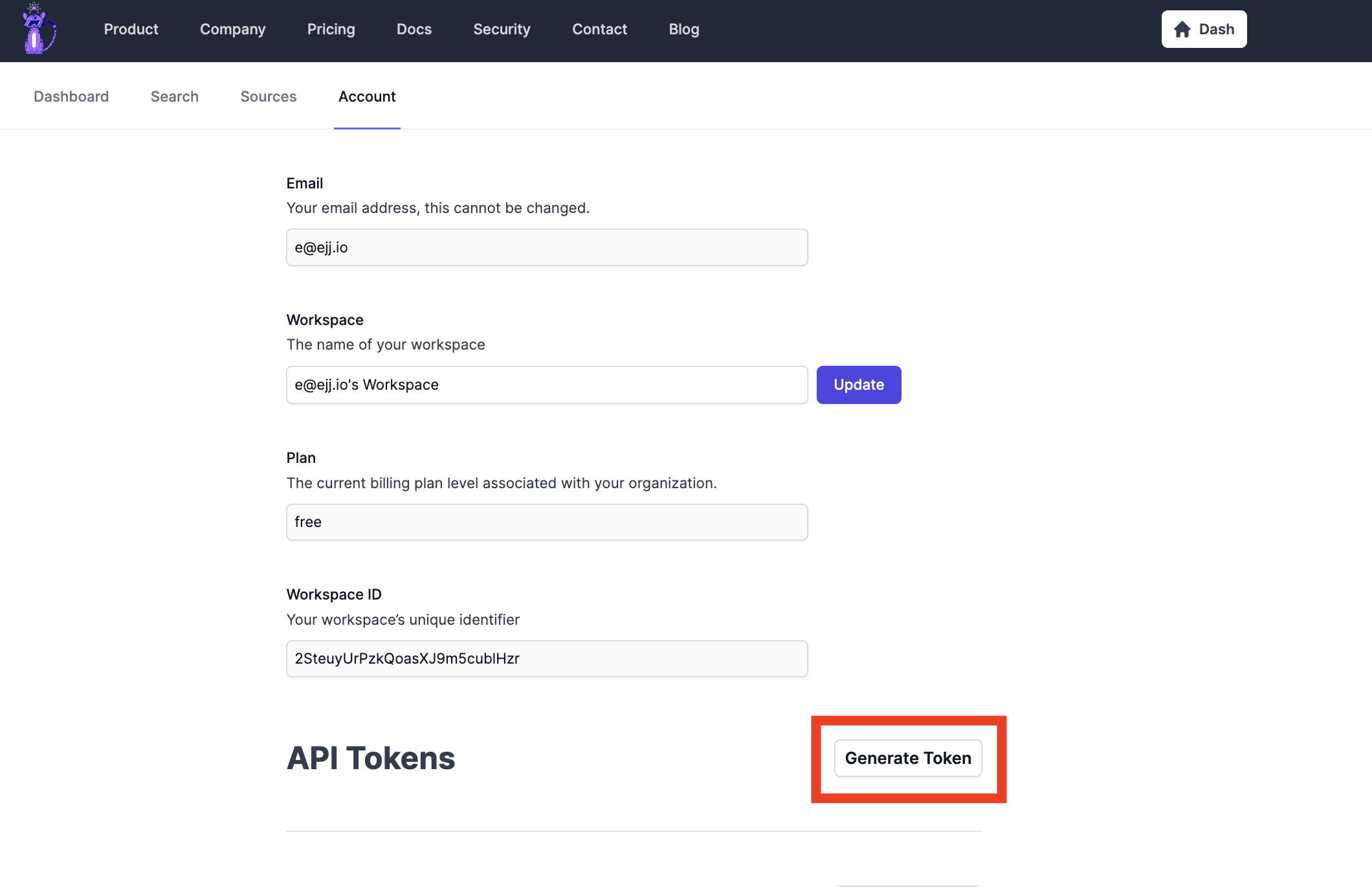
Task: Open Docs from the top navigation
Action: (414, 29)
